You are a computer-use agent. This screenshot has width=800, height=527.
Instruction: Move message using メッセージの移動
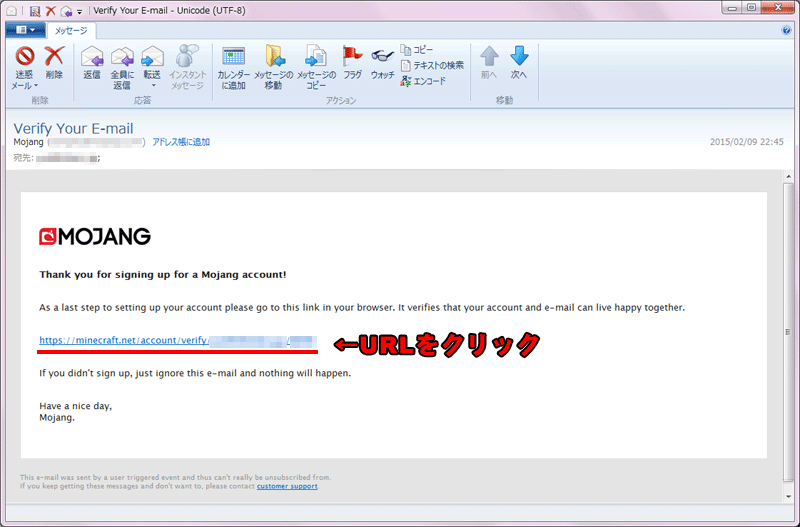(273, 68)
